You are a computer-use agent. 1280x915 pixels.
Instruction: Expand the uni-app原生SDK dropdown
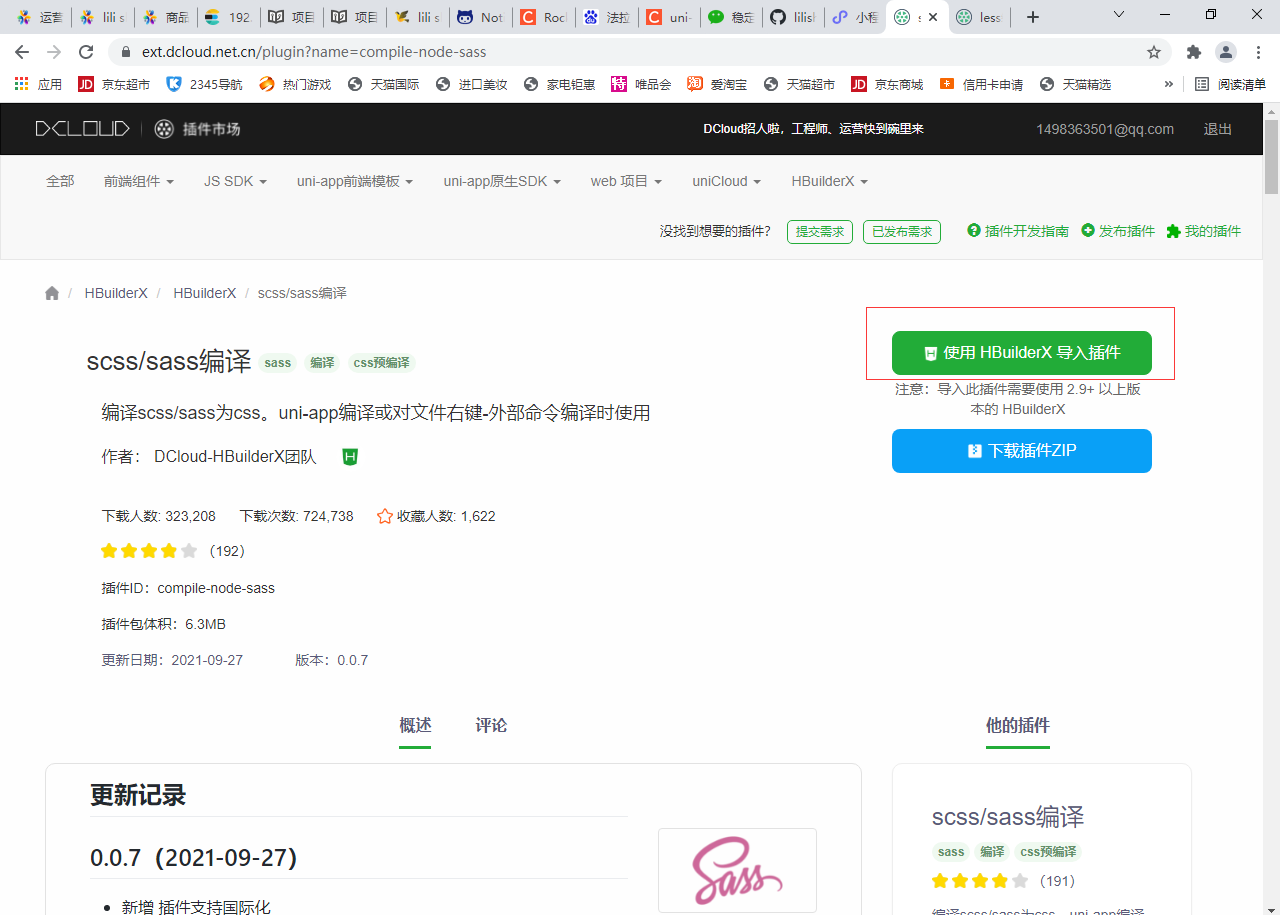pos(502,181)
